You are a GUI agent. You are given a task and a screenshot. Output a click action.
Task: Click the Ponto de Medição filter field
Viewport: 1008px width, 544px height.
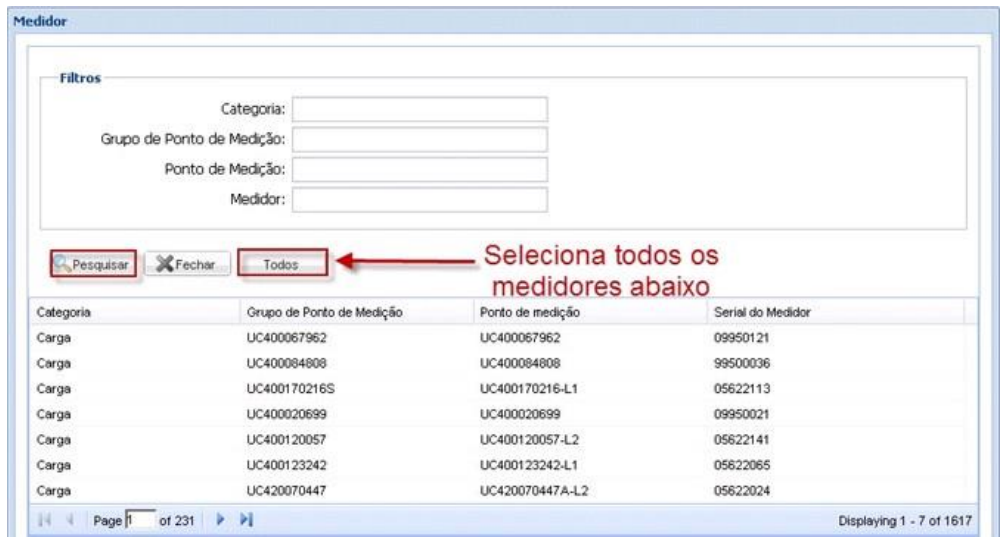pos(419,169)
